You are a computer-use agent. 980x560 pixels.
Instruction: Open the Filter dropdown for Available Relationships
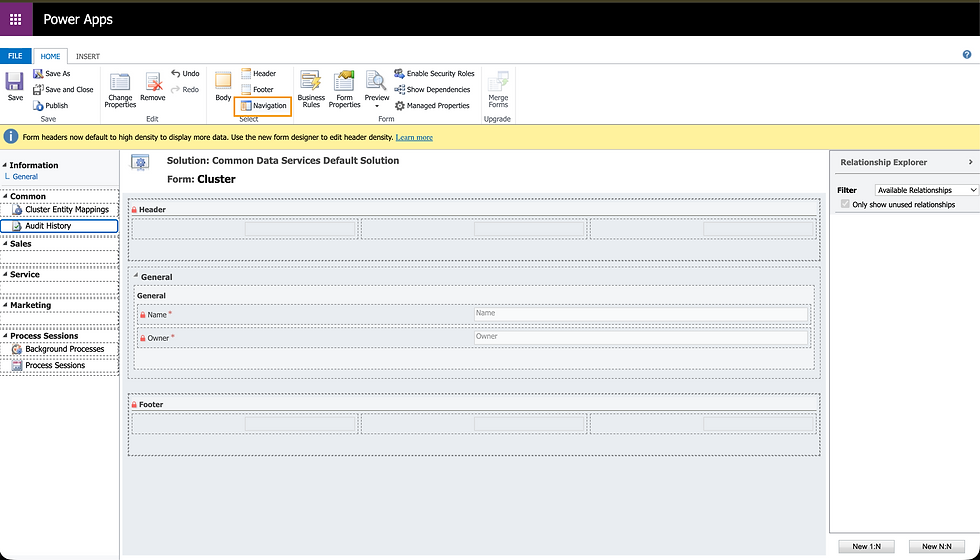926,190
